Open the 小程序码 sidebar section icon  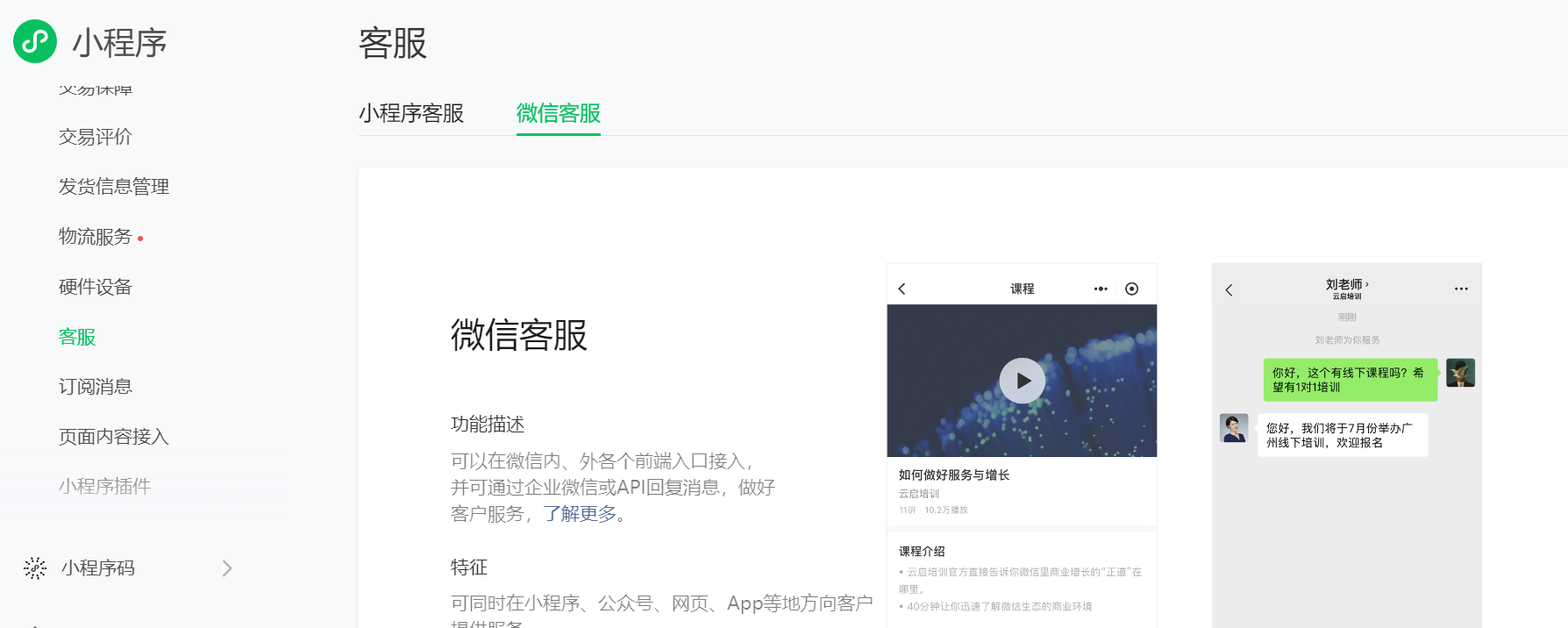(35, 568)
